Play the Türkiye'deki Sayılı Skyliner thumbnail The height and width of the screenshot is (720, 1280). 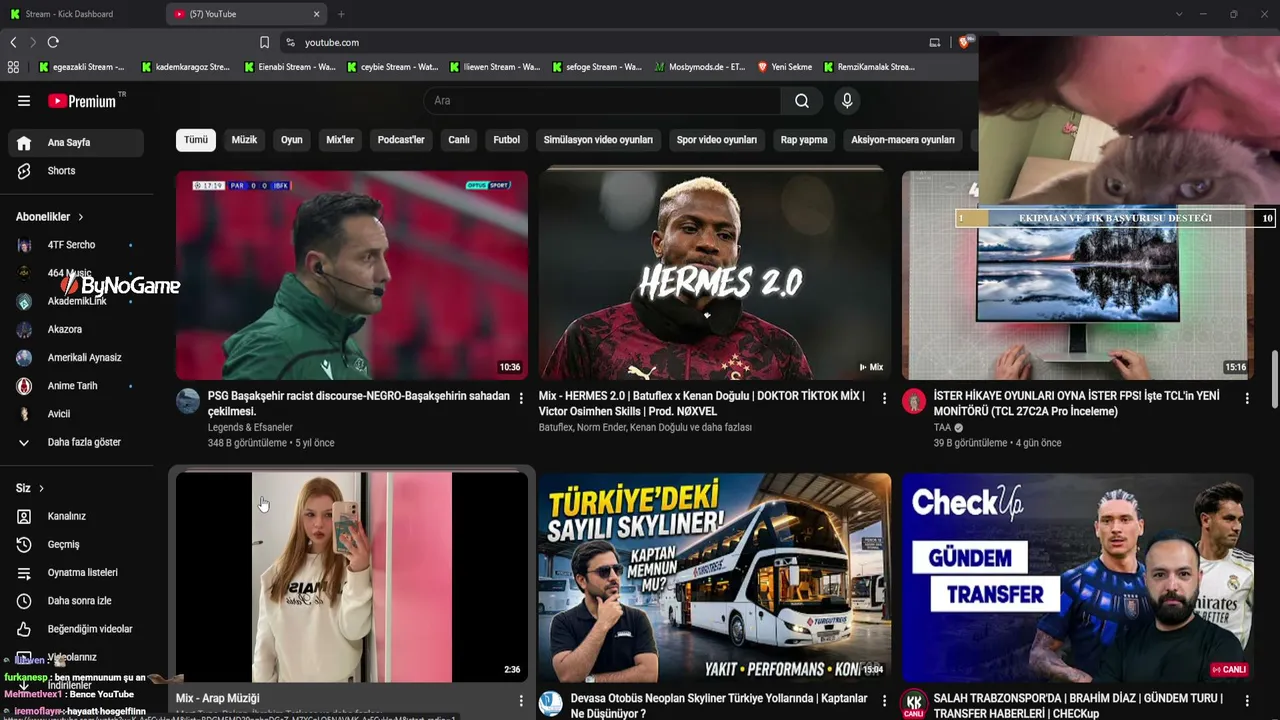coord(715,578)
